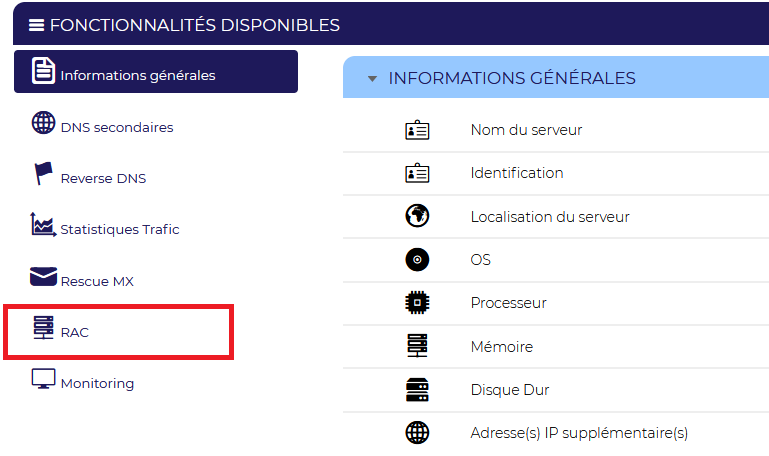Viewport: 769px width, 456px height.
Task: Select the Statistiques Trafic link
Action: click(120, 229)
